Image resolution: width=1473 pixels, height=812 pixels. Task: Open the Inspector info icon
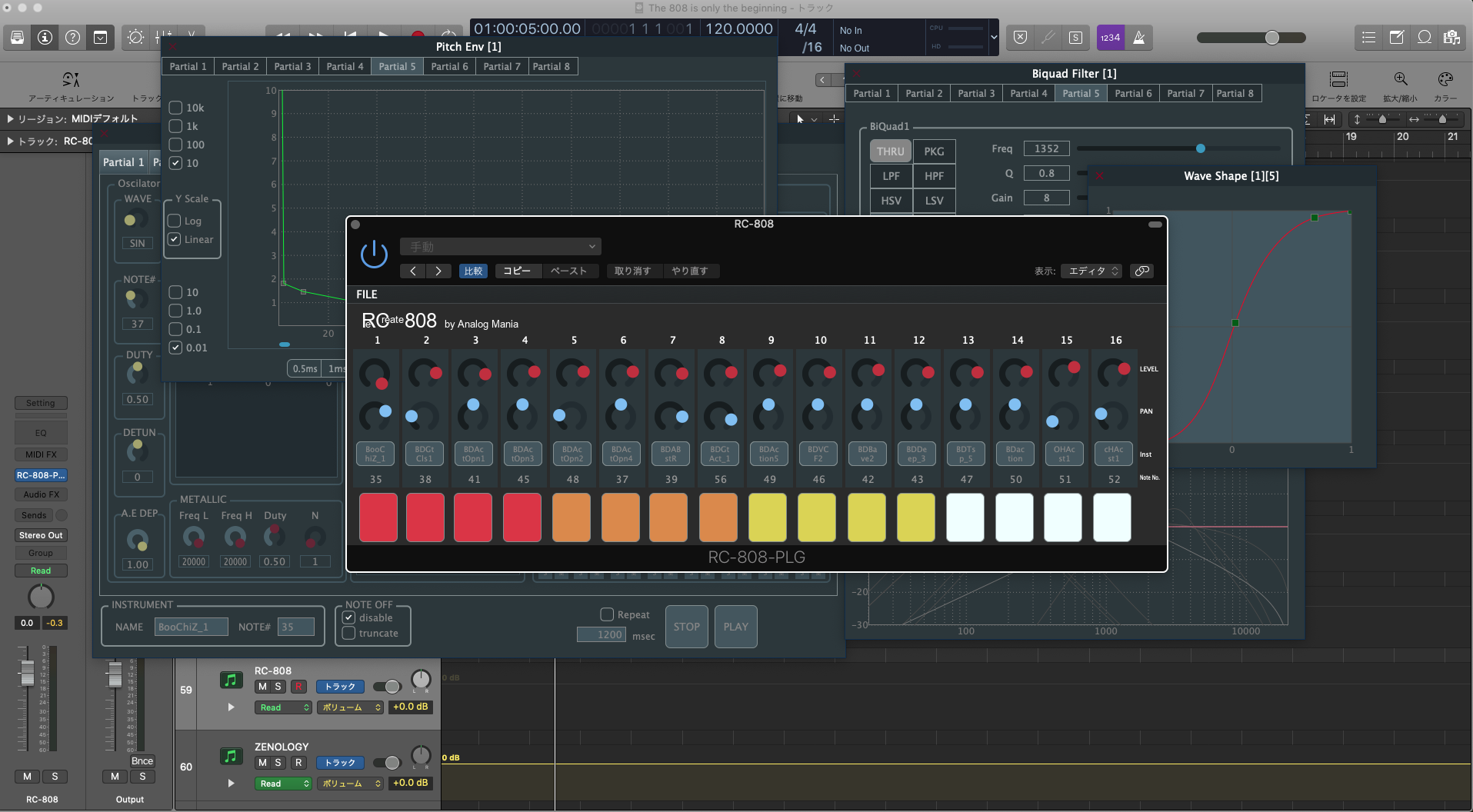point(45,38)
